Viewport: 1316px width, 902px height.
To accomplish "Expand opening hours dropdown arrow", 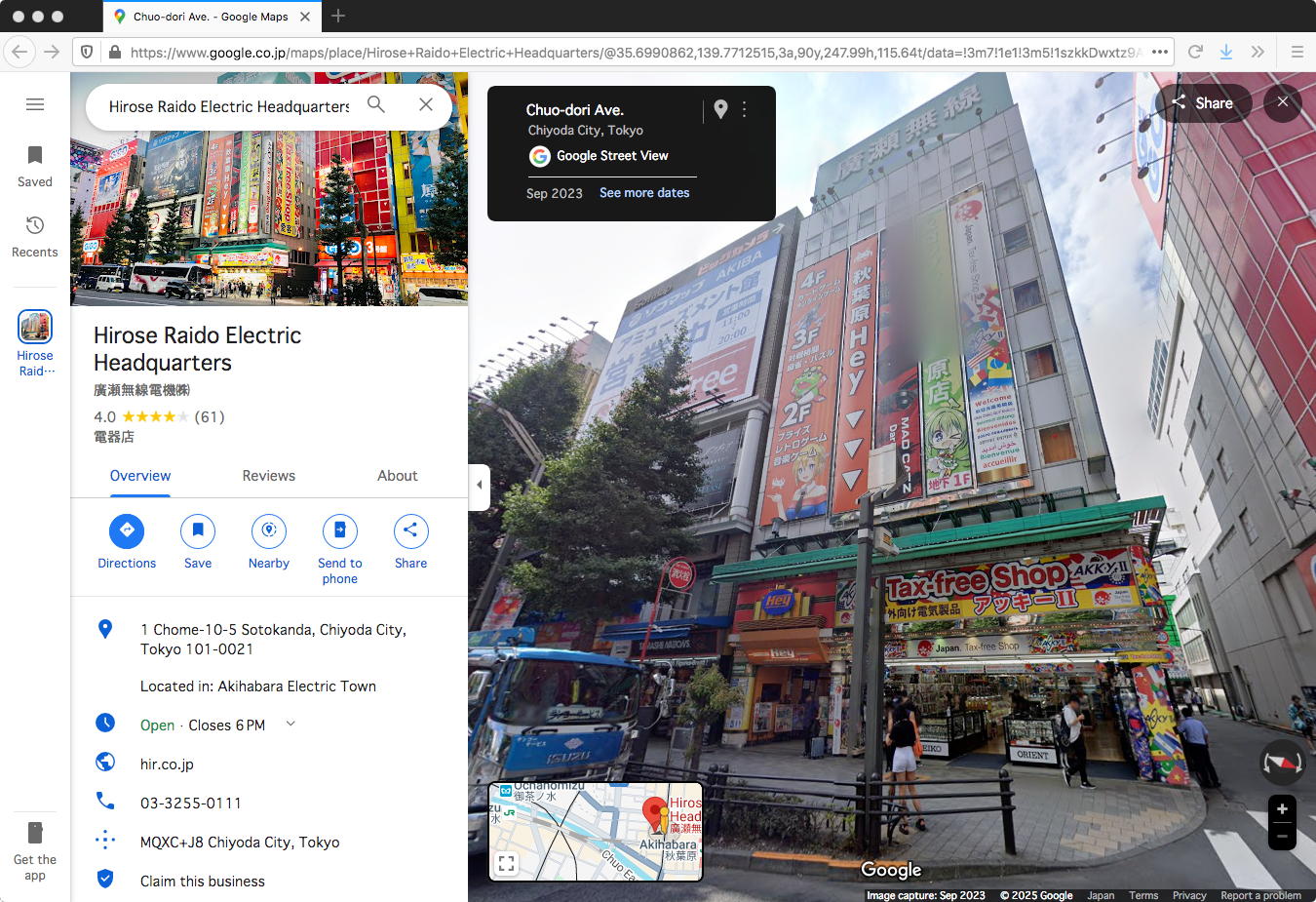I will [x=290, y=724].
